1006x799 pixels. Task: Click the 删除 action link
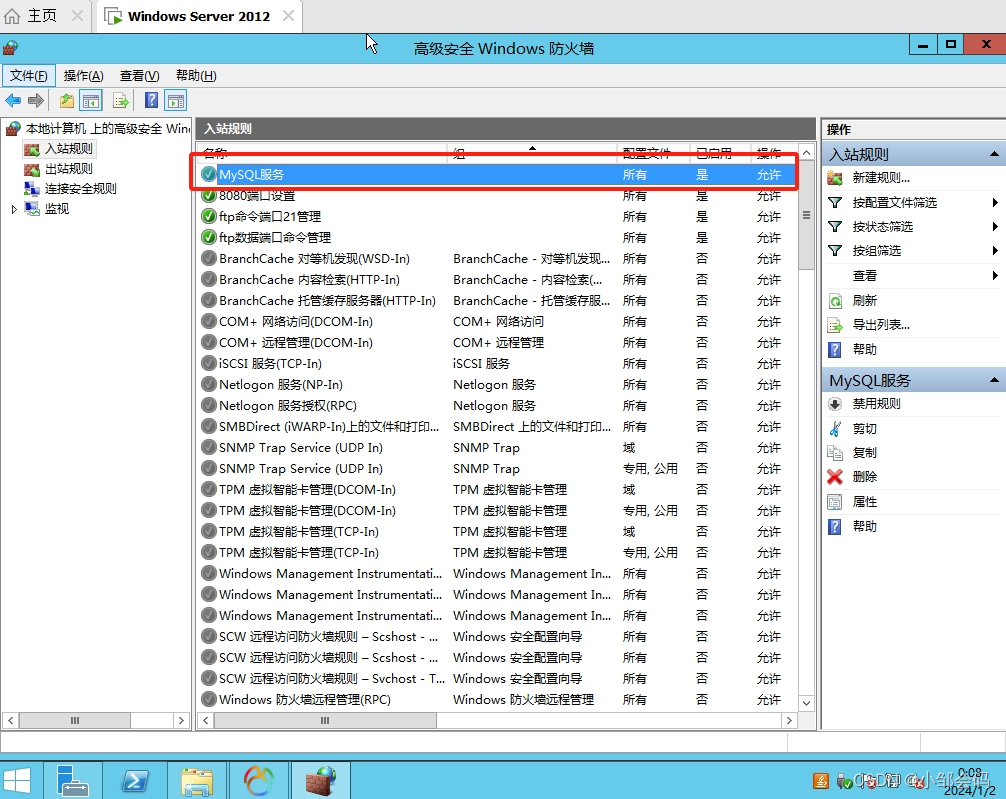pyautogui.click(x=864, y=477)
